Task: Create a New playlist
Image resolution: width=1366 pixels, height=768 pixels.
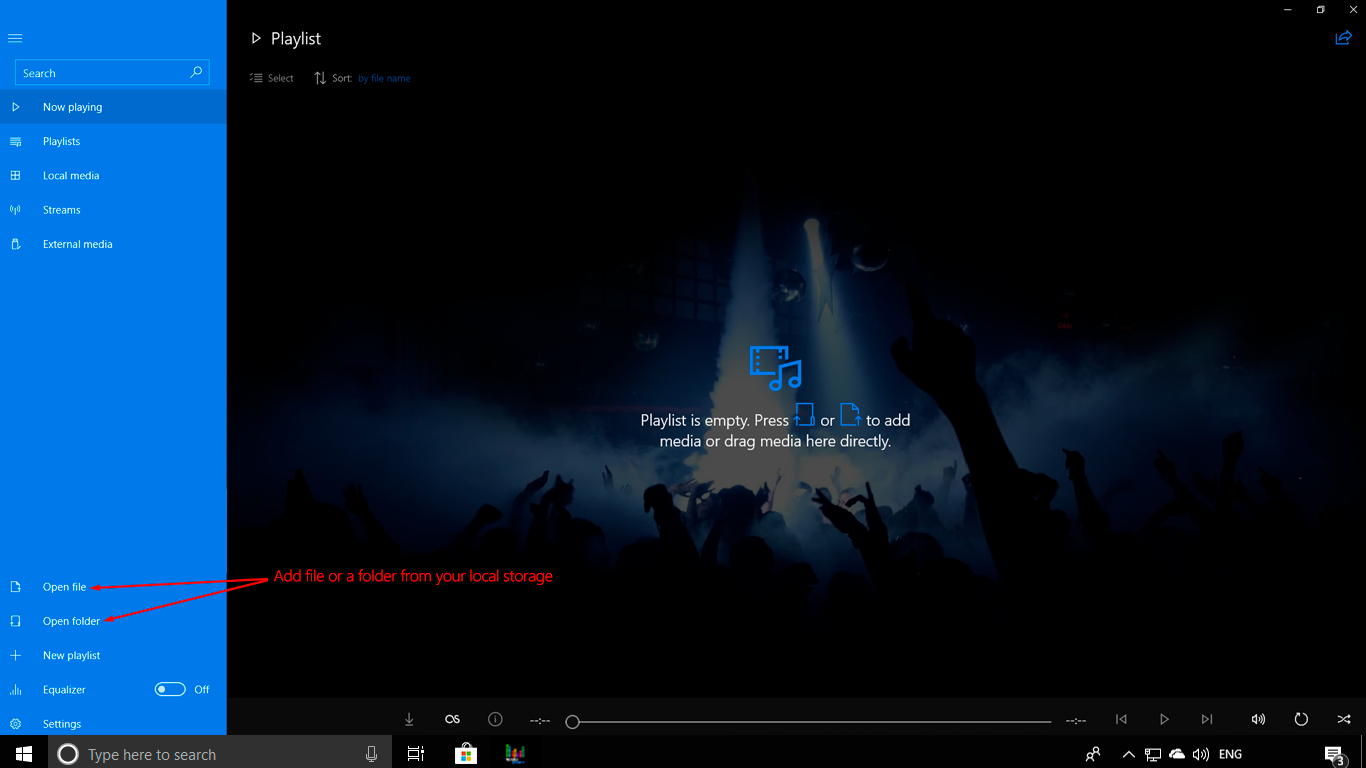Action: point(71,655)
